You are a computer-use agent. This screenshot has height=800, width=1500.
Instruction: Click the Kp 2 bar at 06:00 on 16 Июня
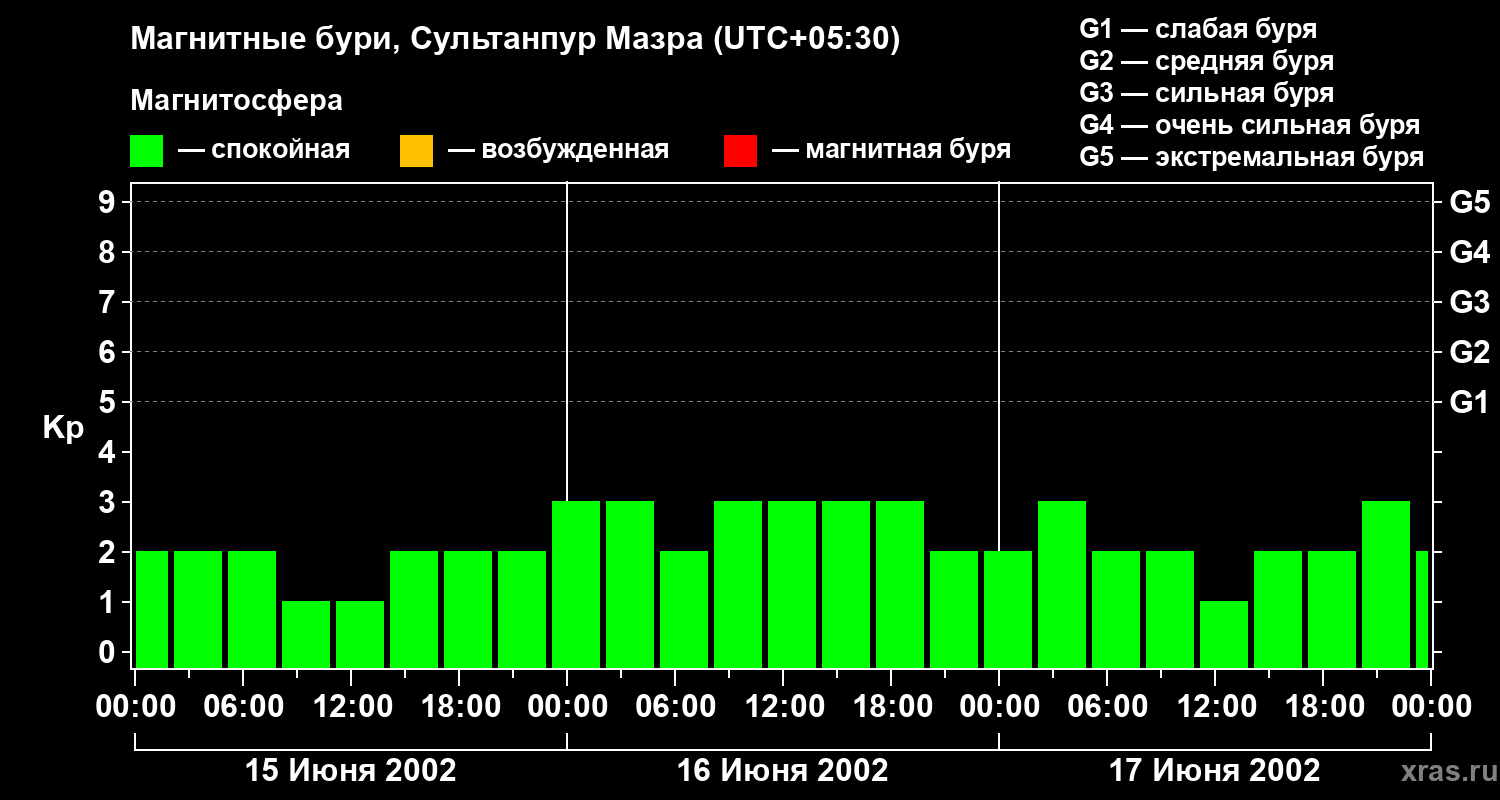(x=684, y=609)
